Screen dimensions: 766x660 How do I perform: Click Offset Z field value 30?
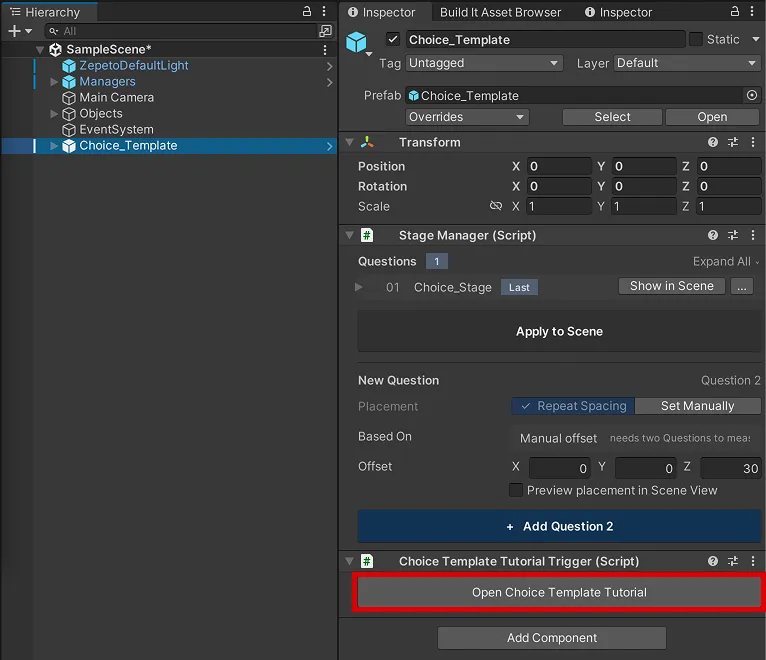(730, 468)
